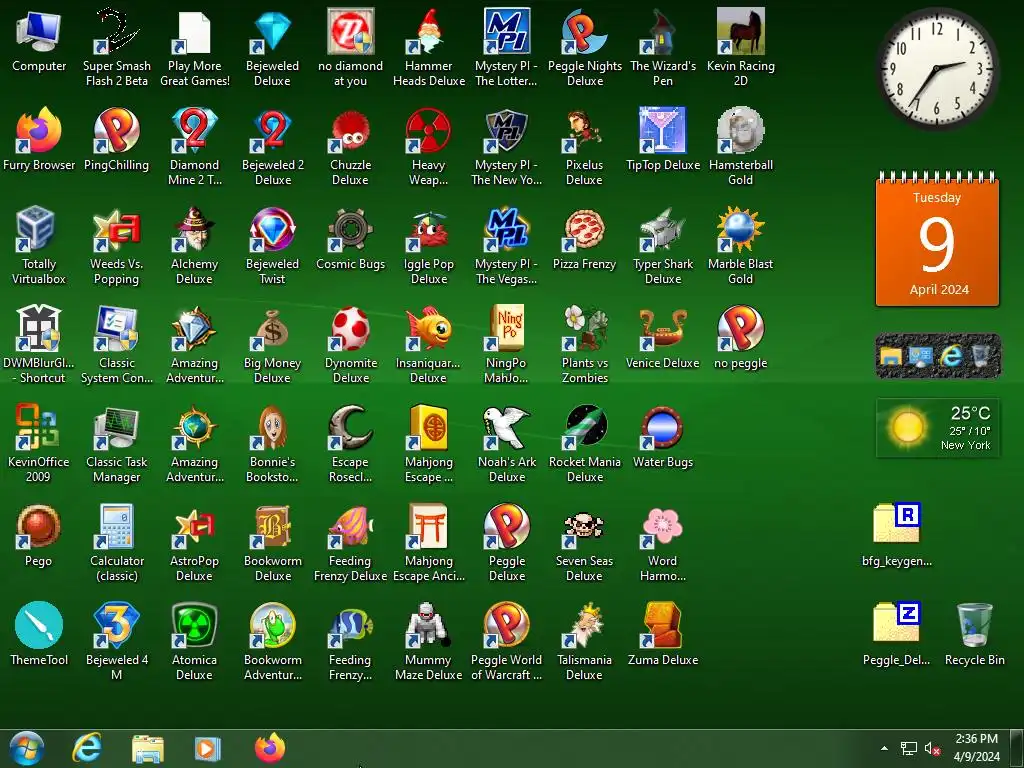Select The Wizard's Pen icon
This screenshot has width=1024, height=768.
[x=662, y=31]
